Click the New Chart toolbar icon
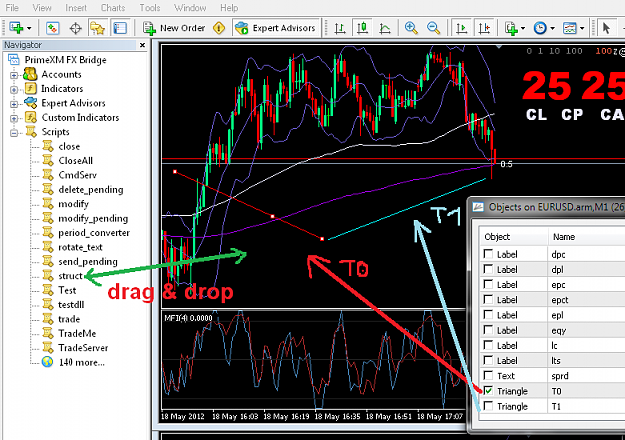The image size is (625, 440). (x=16, y=28)
